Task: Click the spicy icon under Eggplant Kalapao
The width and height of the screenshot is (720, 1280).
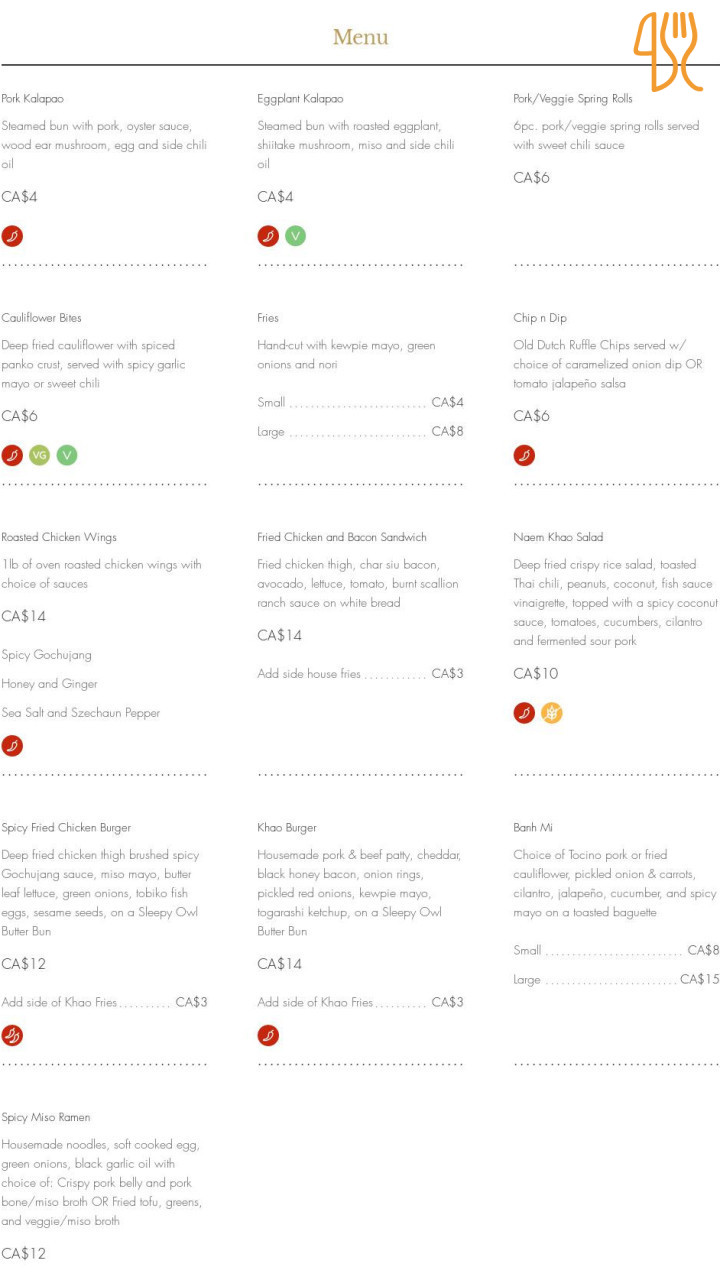Action: coord(268,236)
